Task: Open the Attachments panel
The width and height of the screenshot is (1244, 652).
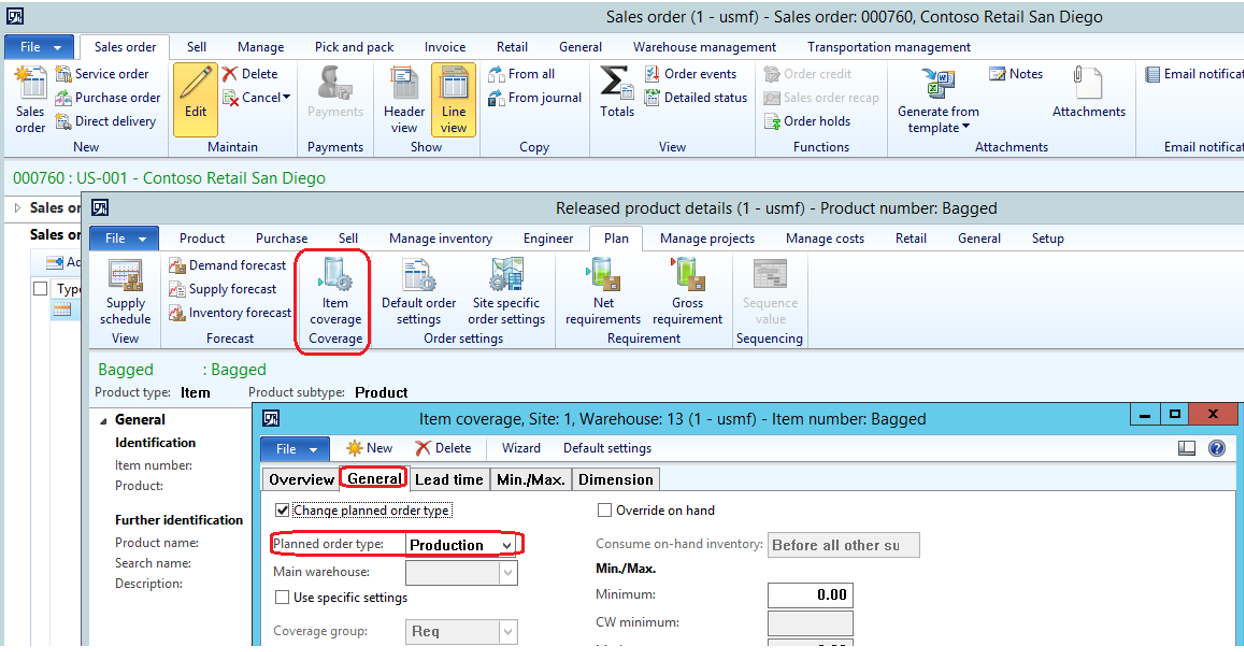Action: 1088,90
